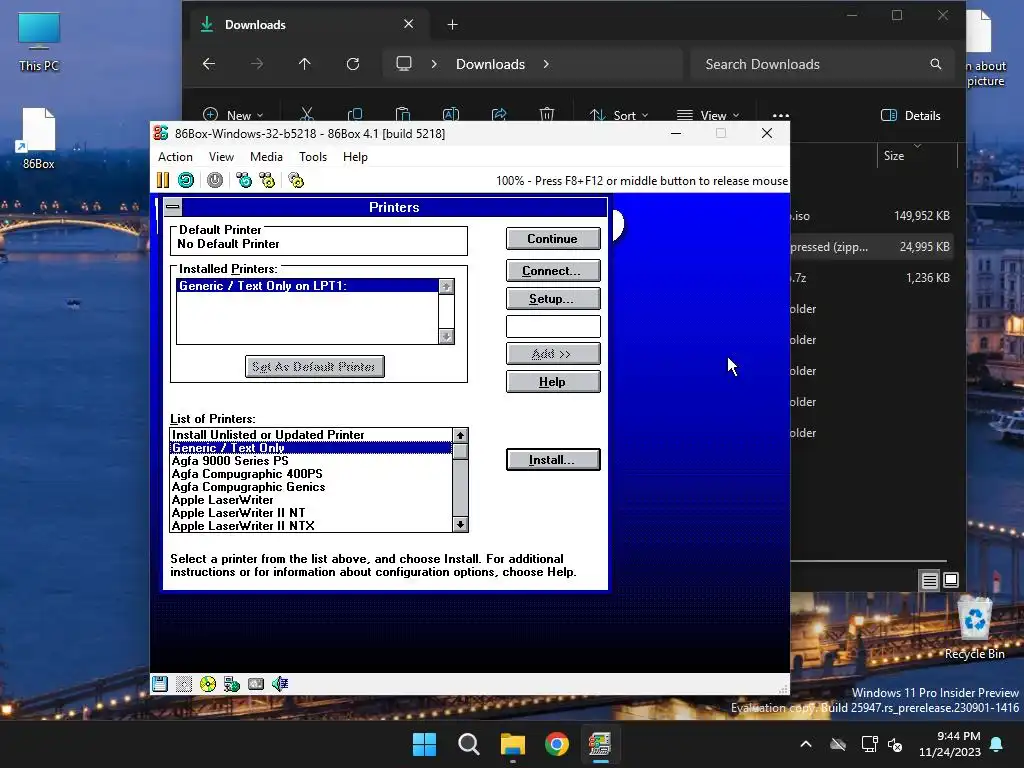The width and height of the screenshot is (1024, 768).
Task: Refresh the Downloads folder
Action: (x=353, y=64)
